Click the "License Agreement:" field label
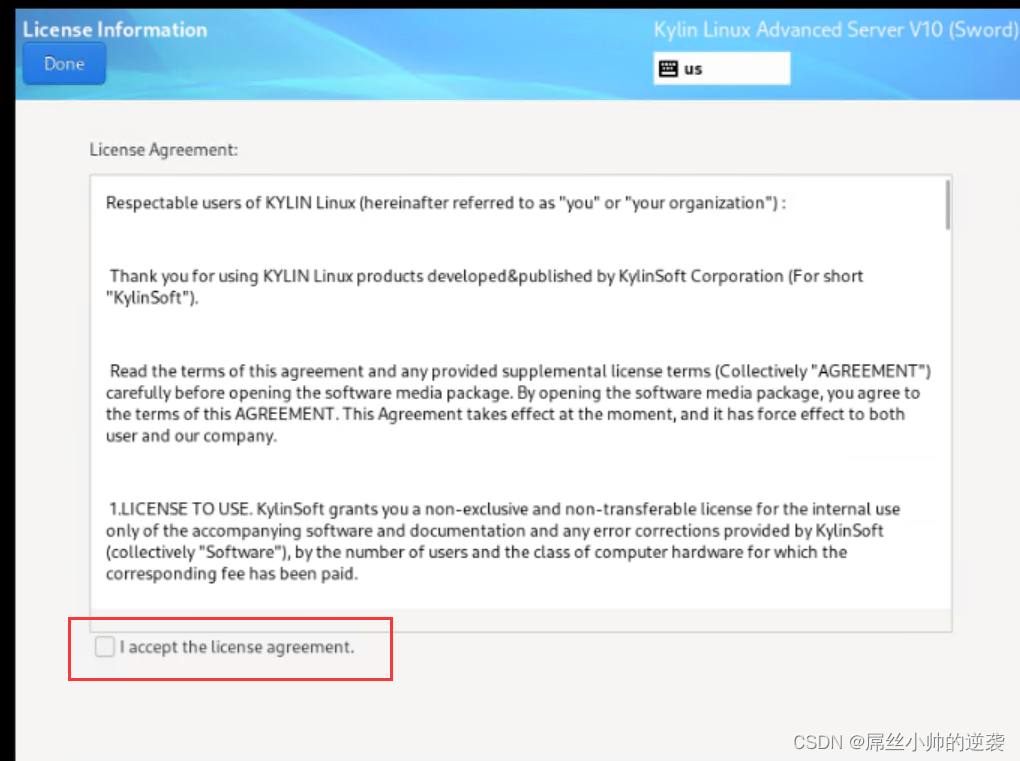1020x761 pixels. point(164,150)
